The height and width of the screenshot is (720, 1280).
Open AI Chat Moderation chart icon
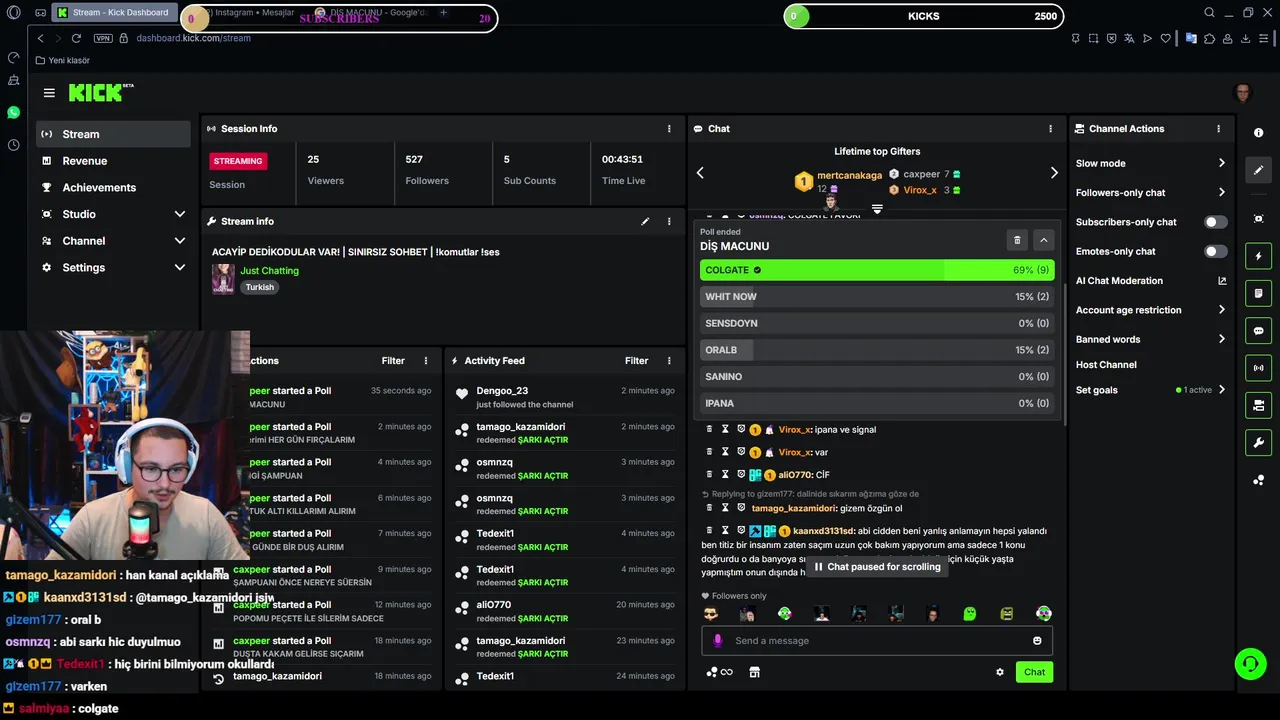tap(1222, 281)
